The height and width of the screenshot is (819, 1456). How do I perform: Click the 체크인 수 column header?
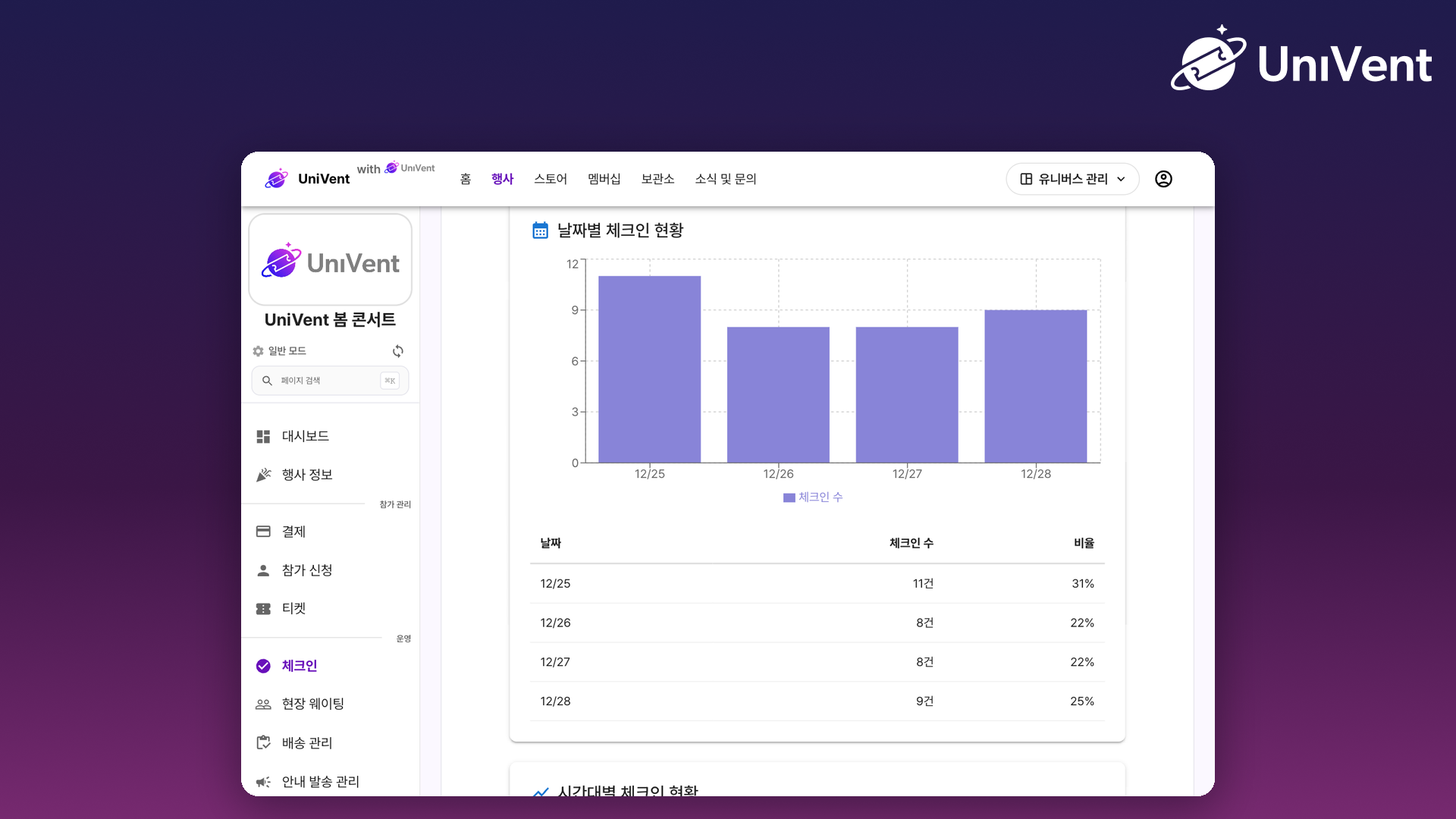[x=911, y=543]
